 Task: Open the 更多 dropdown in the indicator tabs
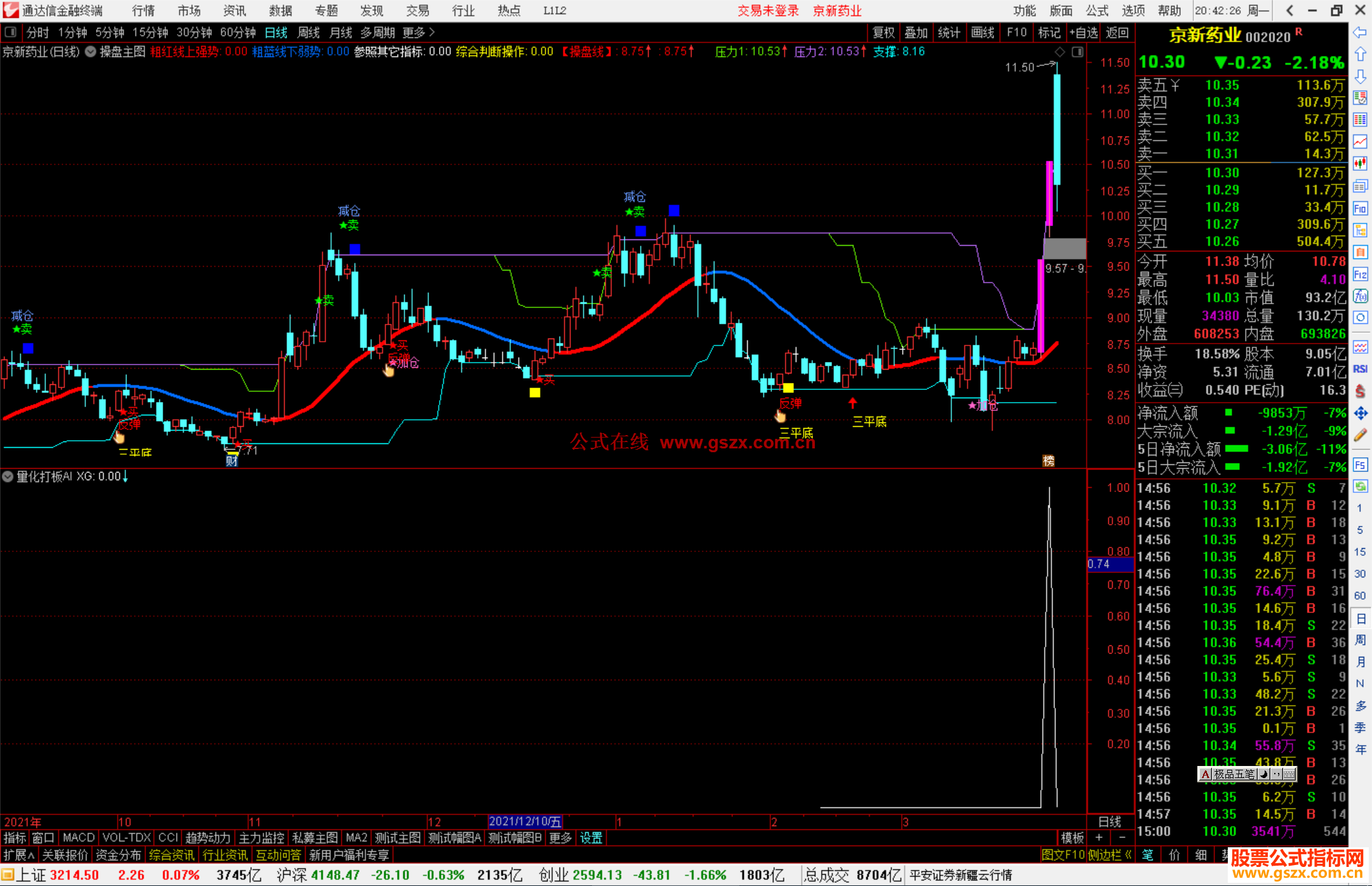click(x=560, y=838)
